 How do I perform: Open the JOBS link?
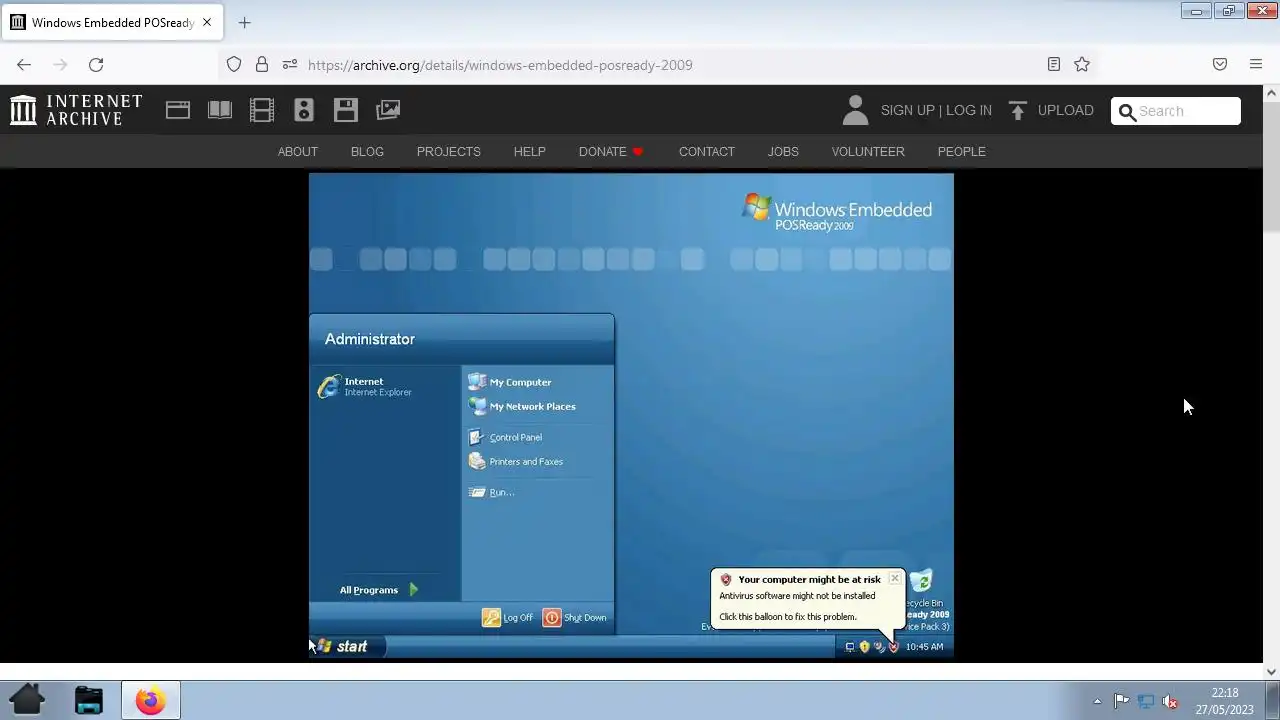coord(783,151)
